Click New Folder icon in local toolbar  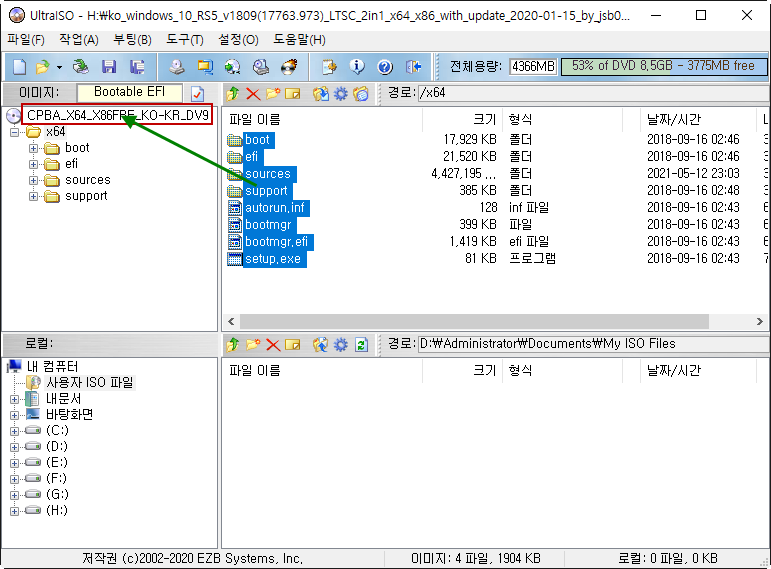(x=253, y=345)
